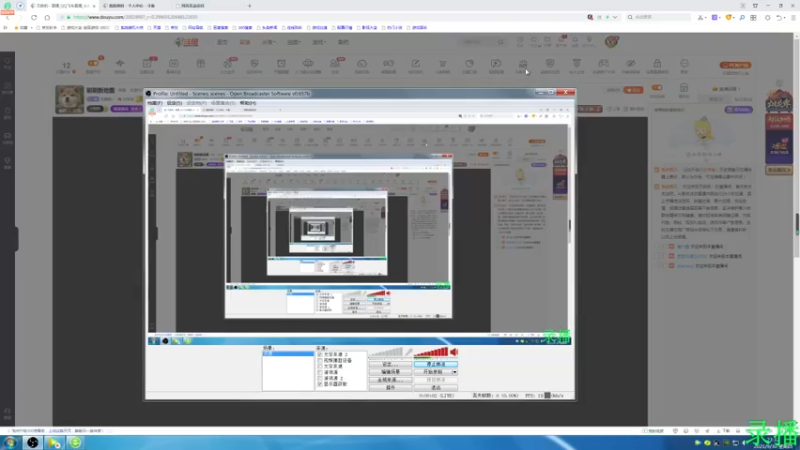Click the 编辑场景 button in OBS
The height and width of the screenshot is (450, 800).
click(390, 372)
